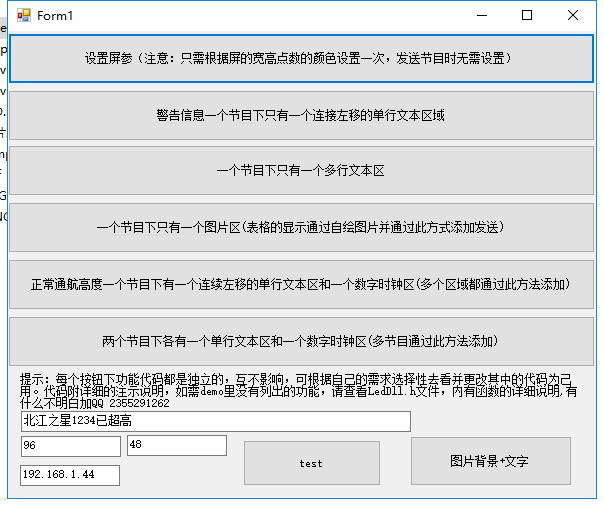Focus the input field with value 48

click(x=177, y=446)
